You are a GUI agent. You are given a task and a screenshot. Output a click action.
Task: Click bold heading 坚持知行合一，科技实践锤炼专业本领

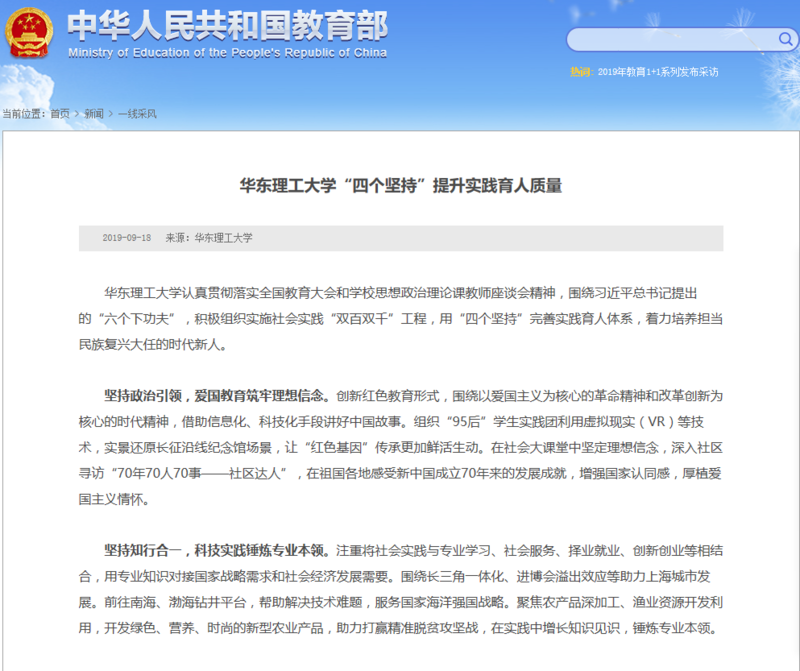[x=214, y=551]
